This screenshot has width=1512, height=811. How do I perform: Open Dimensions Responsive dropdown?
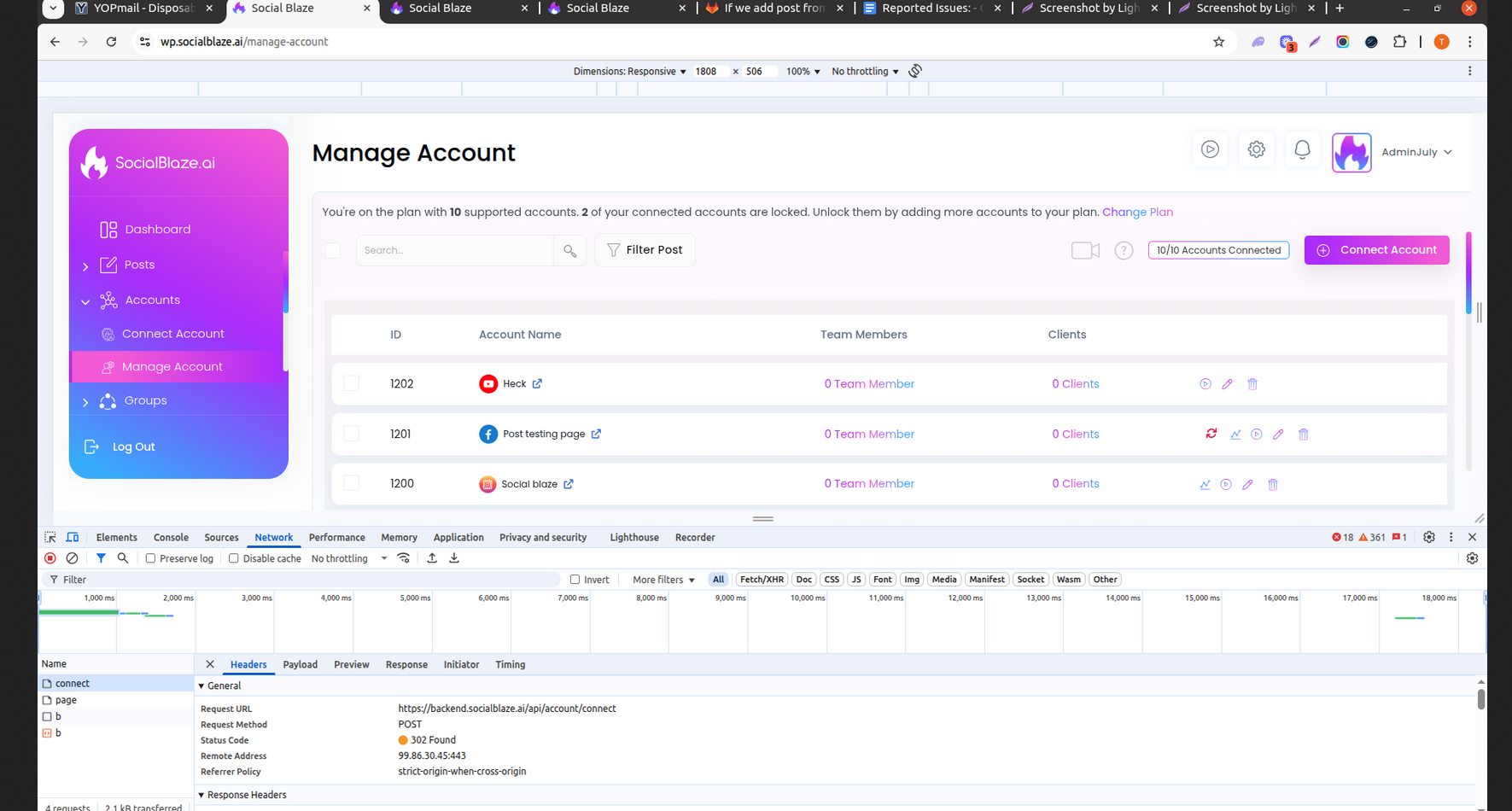click(x=629, y=72)
